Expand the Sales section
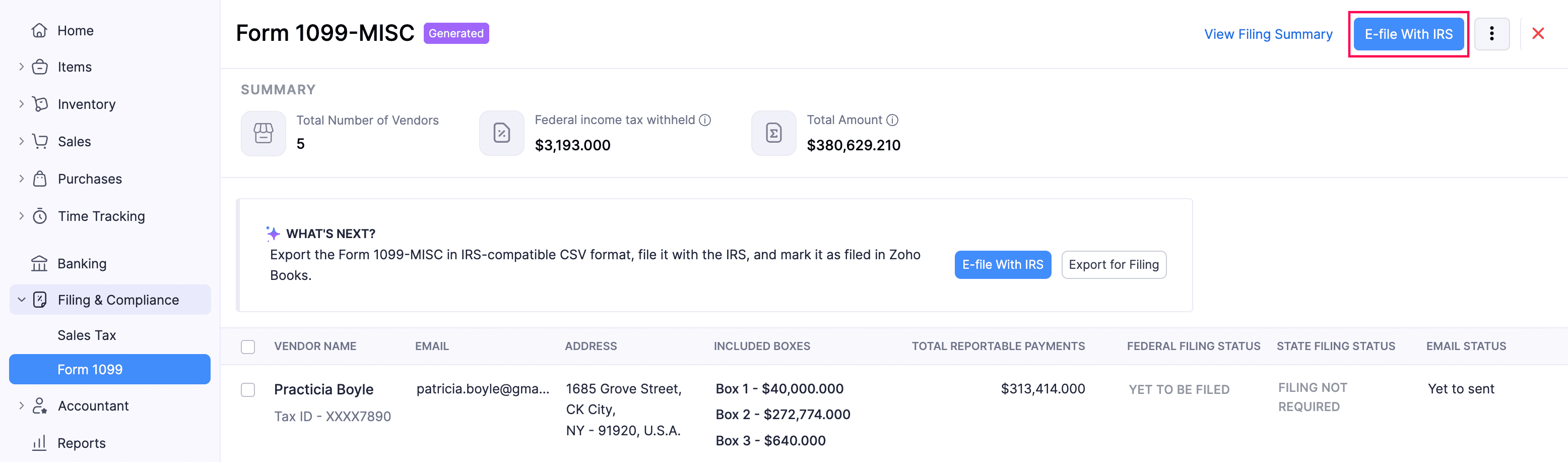Image resolution: width=1568 pixels, height=462 pixels. pyautogui.click(x=21, y=141)
